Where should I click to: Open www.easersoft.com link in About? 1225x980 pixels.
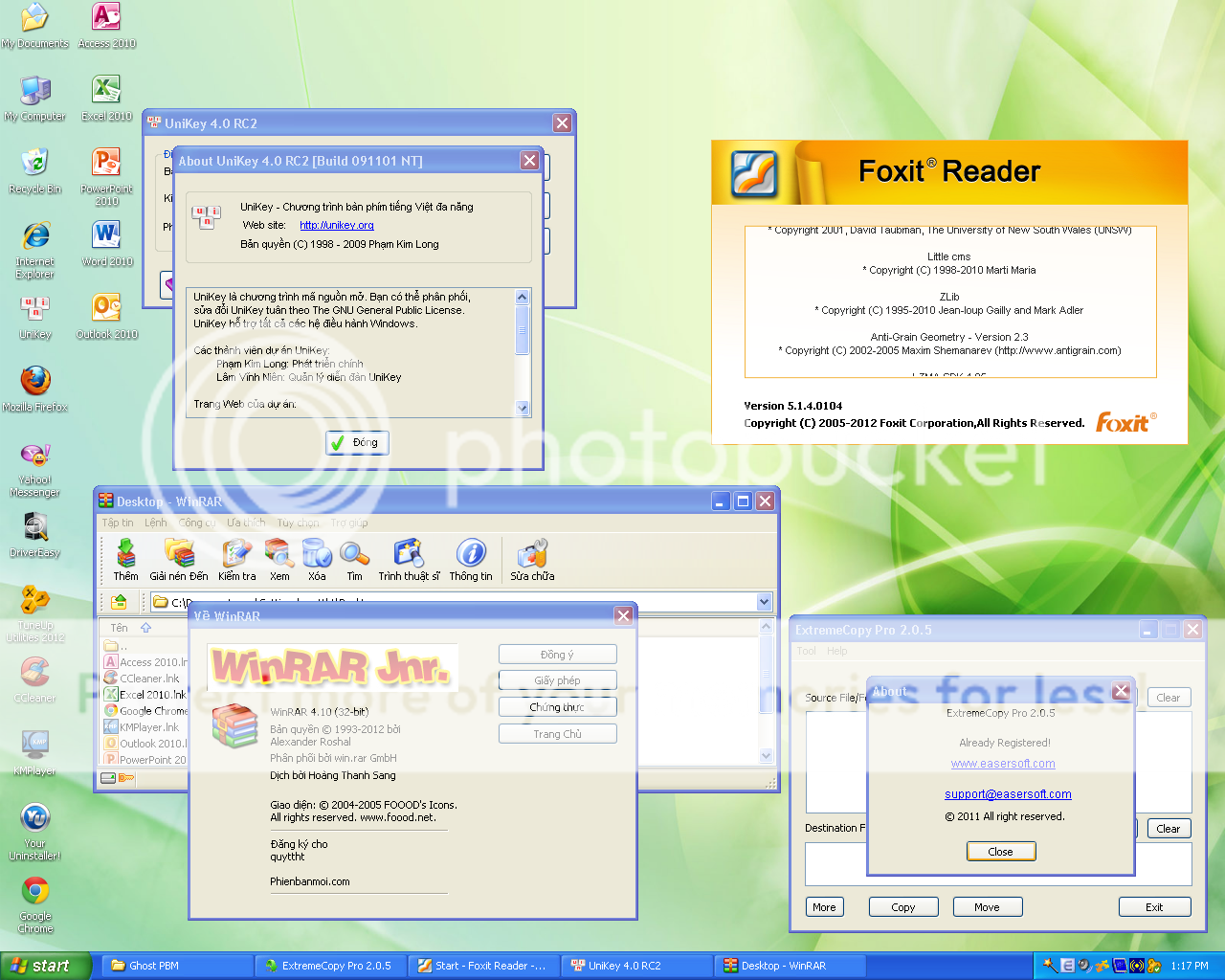[1003, 764]
